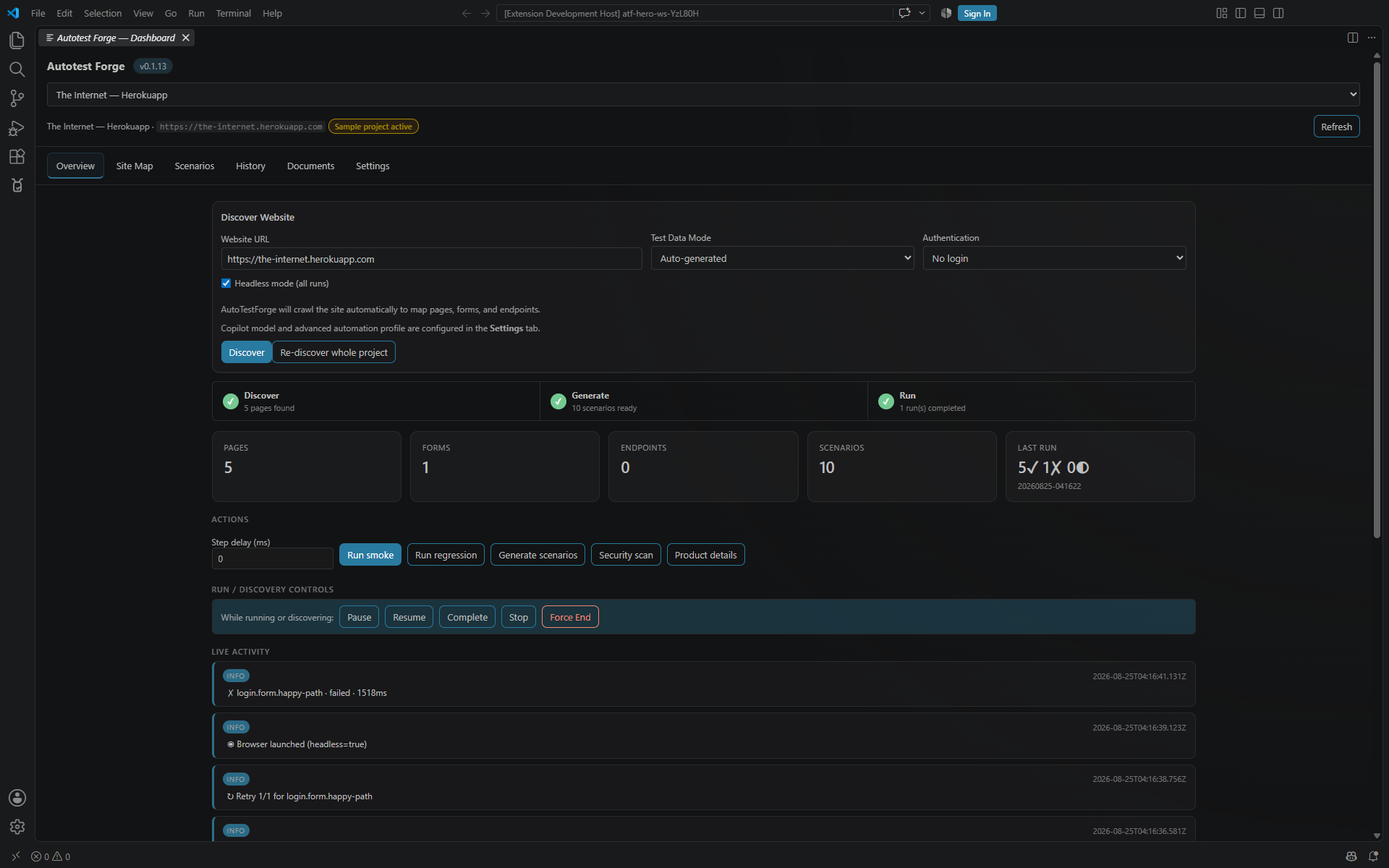This screenshot has width=1389, height=868.
Task: Focus the Website URL input field
Action: (x=431, y=259)
